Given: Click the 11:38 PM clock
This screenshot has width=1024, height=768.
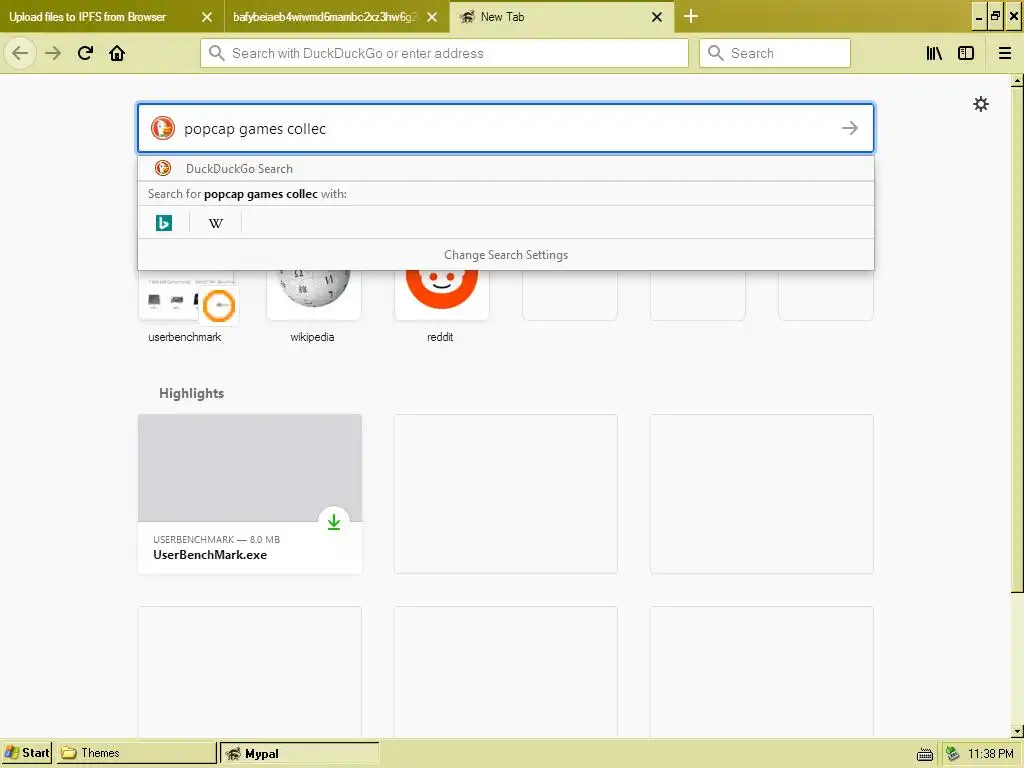Looking at the screenshot, I should (991, 754).
